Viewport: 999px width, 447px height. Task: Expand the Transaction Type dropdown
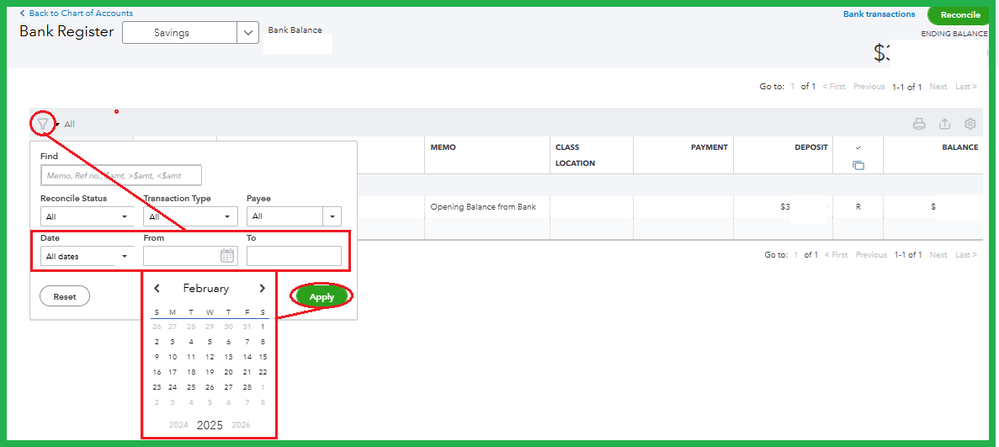(x=190, y=216)
